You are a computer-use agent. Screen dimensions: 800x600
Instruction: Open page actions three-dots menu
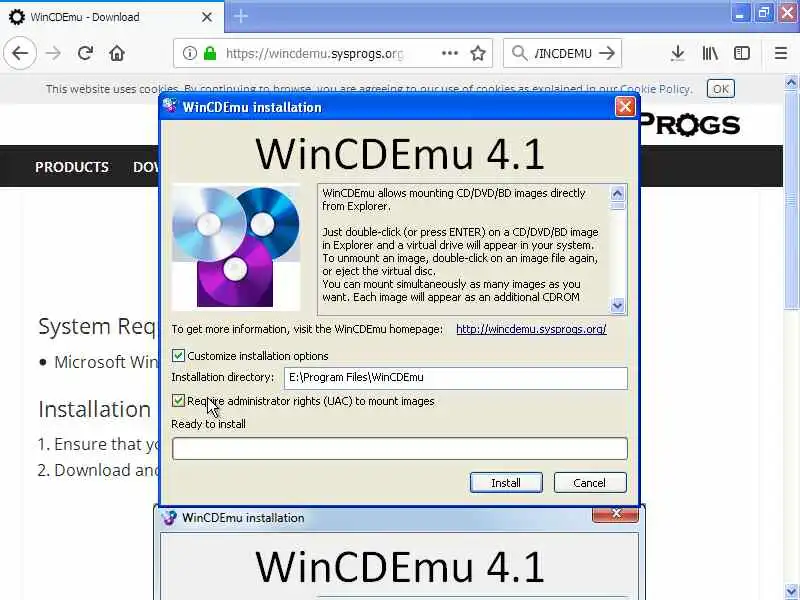click(x=449, y=53)
